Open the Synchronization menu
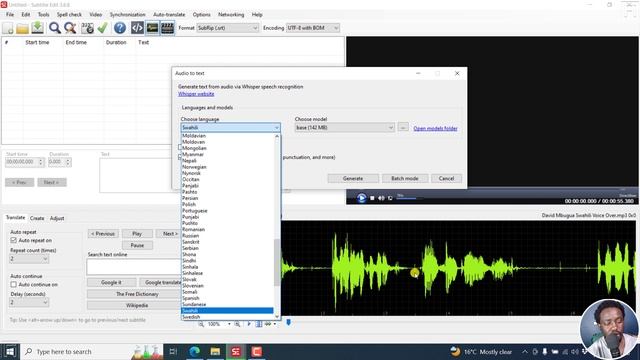This screenshot has height=360, width=640. [127, 14]
